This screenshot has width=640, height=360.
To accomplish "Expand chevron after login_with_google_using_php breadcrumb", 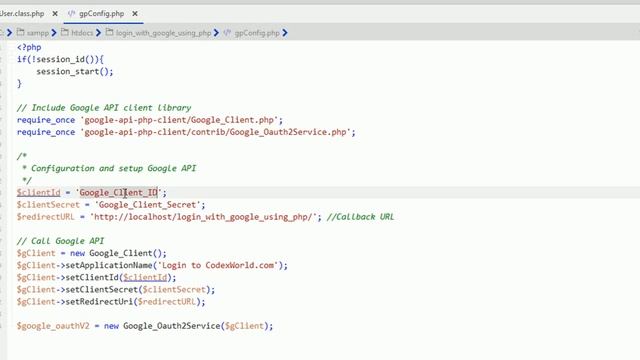I will (x=216, y=33).
